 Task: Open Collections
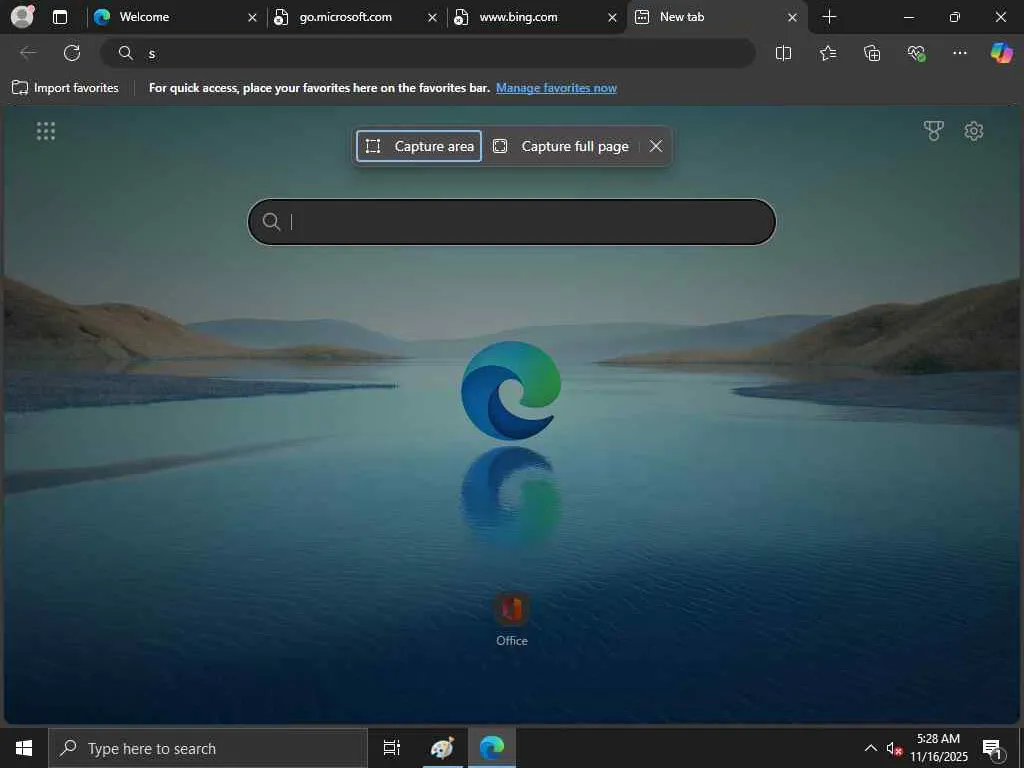click(x=872, y=53)
